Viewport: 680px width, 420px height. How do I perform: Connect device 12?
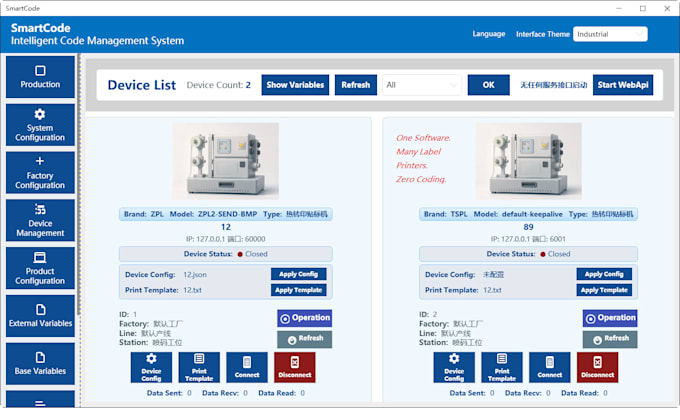247,367
